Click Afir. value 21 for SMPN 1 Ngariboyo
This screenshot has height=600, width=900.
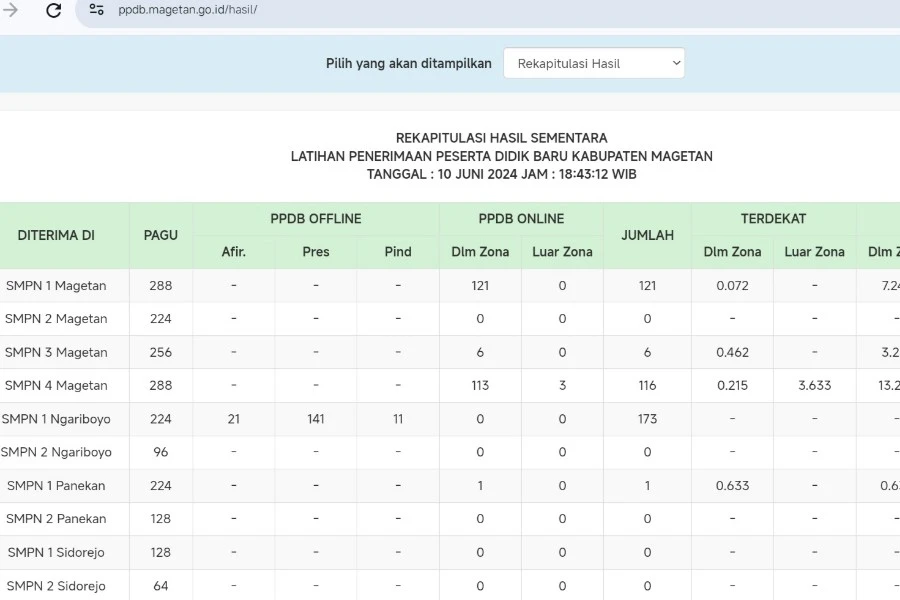click(234, 419)
